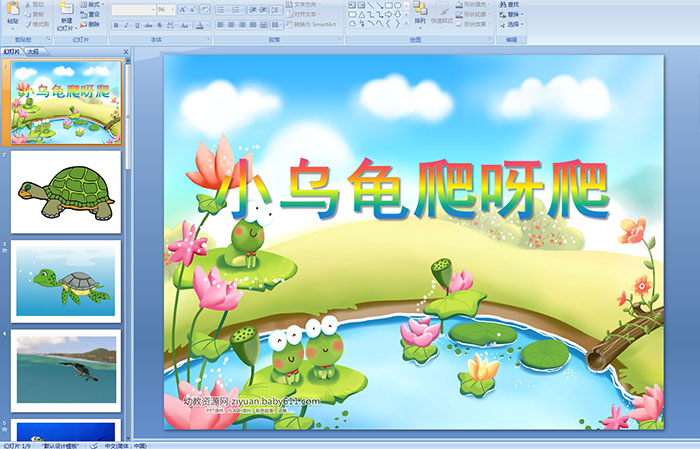Click the Clear Formatting eraser icon
This screenshot has height=449, width=700.
tap(205, 9)
